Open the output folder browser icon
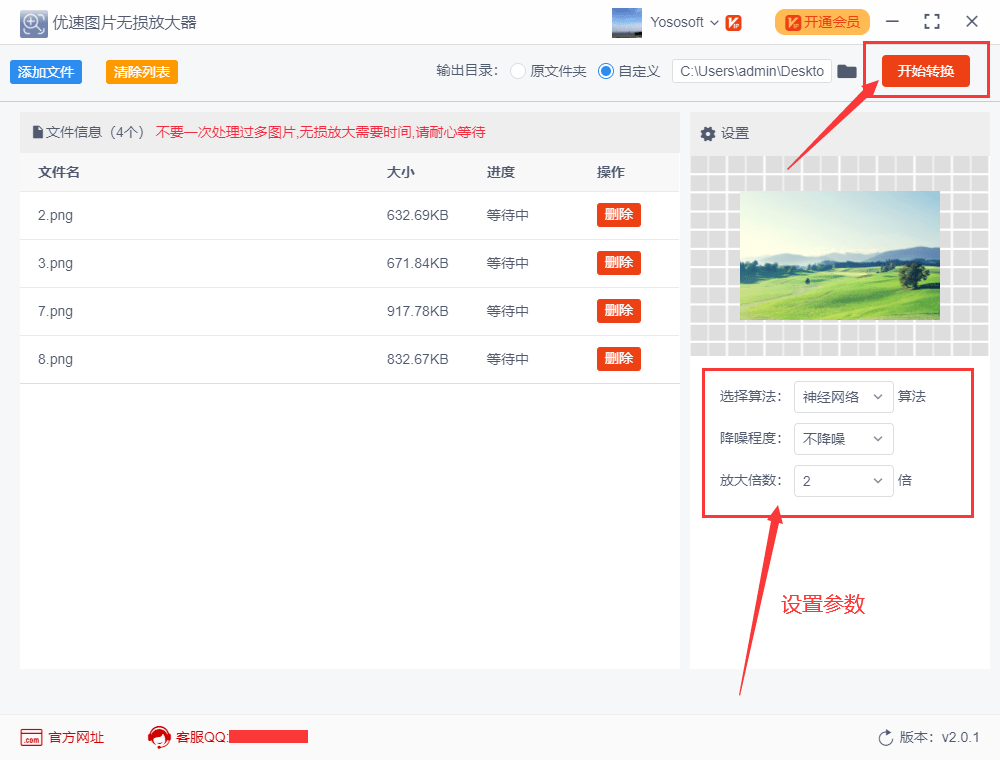 point(846,71)
